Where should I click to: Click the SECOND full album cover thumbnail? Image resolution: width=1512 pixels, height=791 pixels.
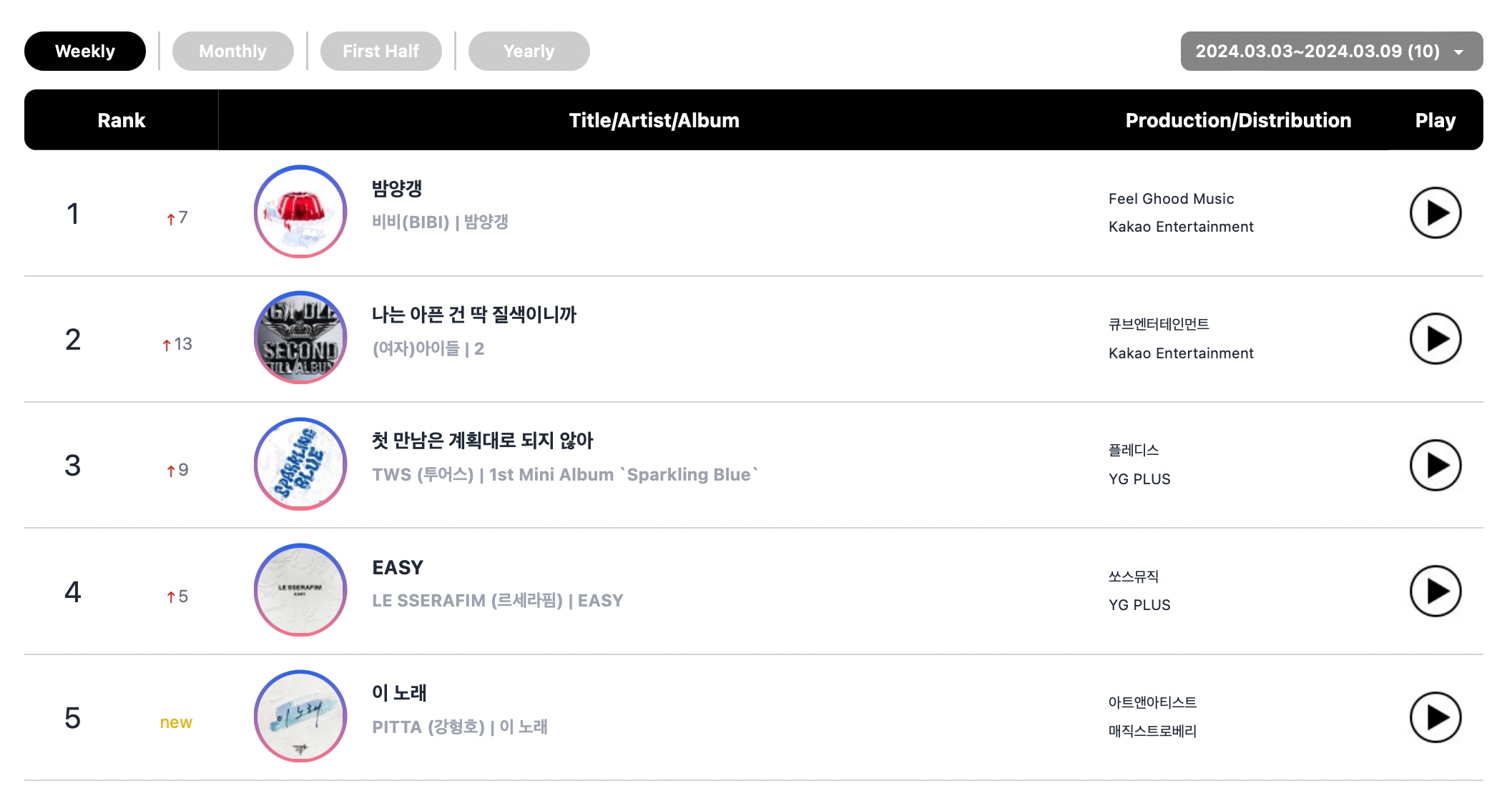click(x=300, y=338)
